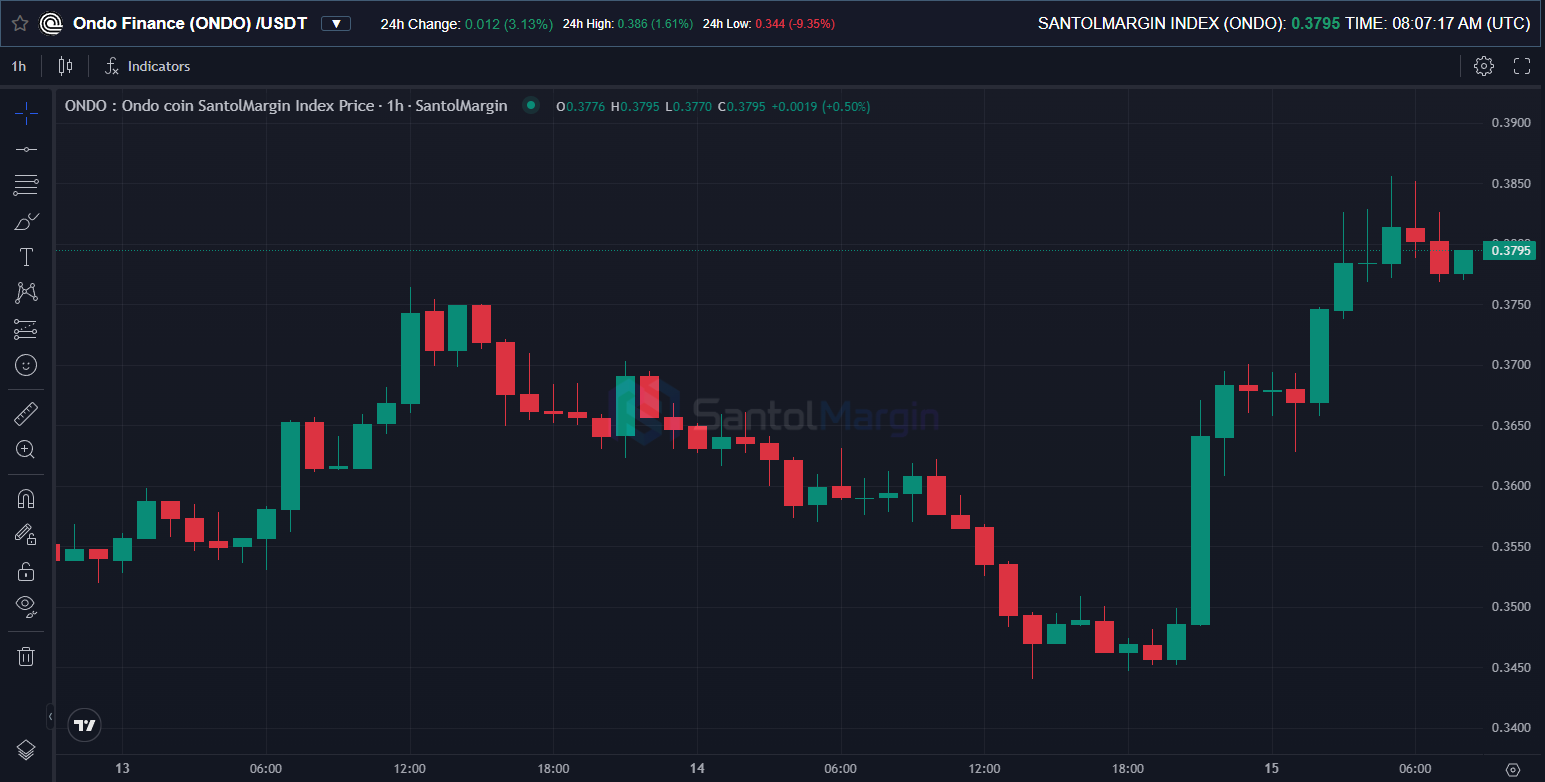Click the TIME 08:07:17 AM (UTC) text
The height and width of the screenshot is (782, 1545).
pyautogui.click(x=1437, y=23)
